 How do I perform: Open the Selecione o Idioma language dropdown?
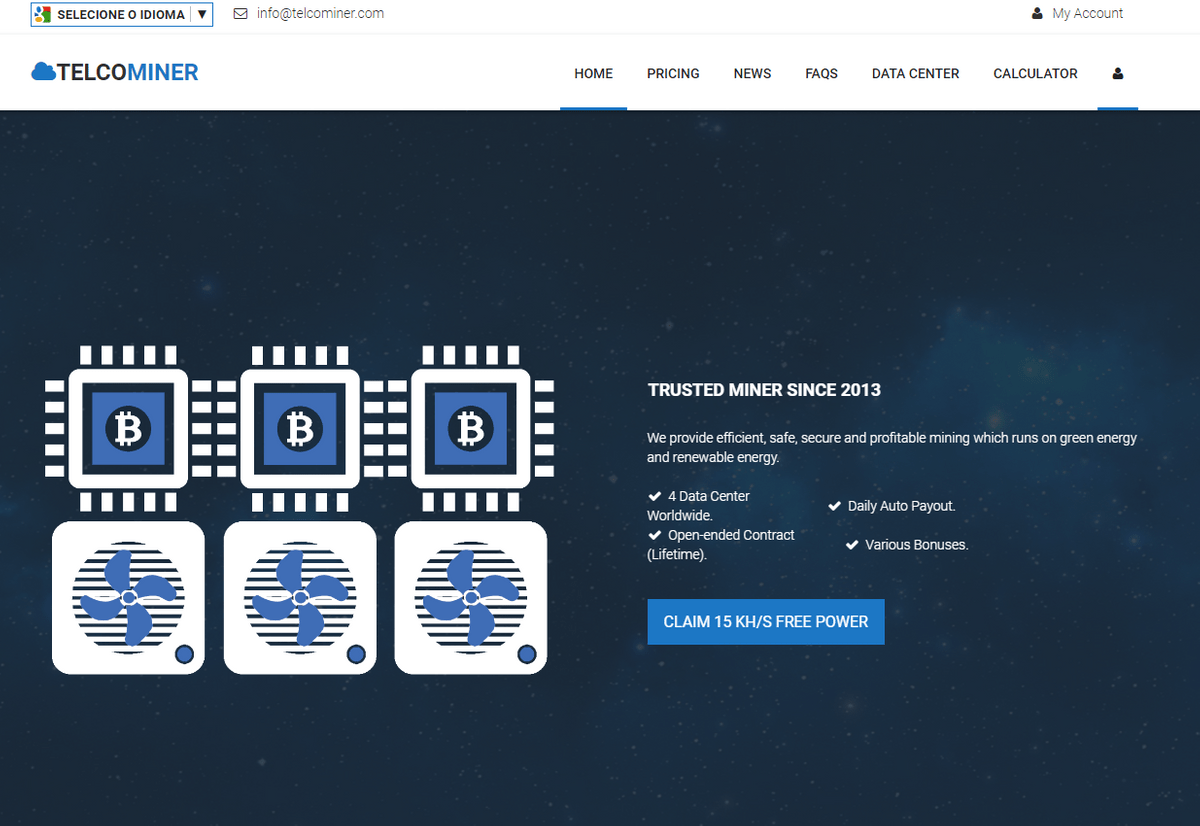point(122,14)
